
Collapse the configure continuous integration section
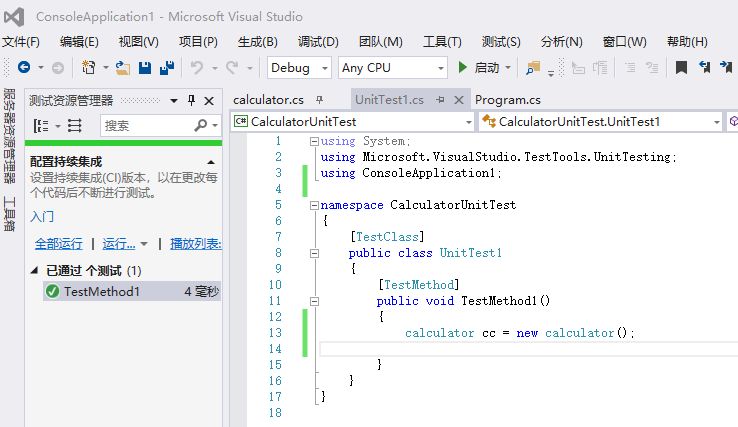pos(211,162)
